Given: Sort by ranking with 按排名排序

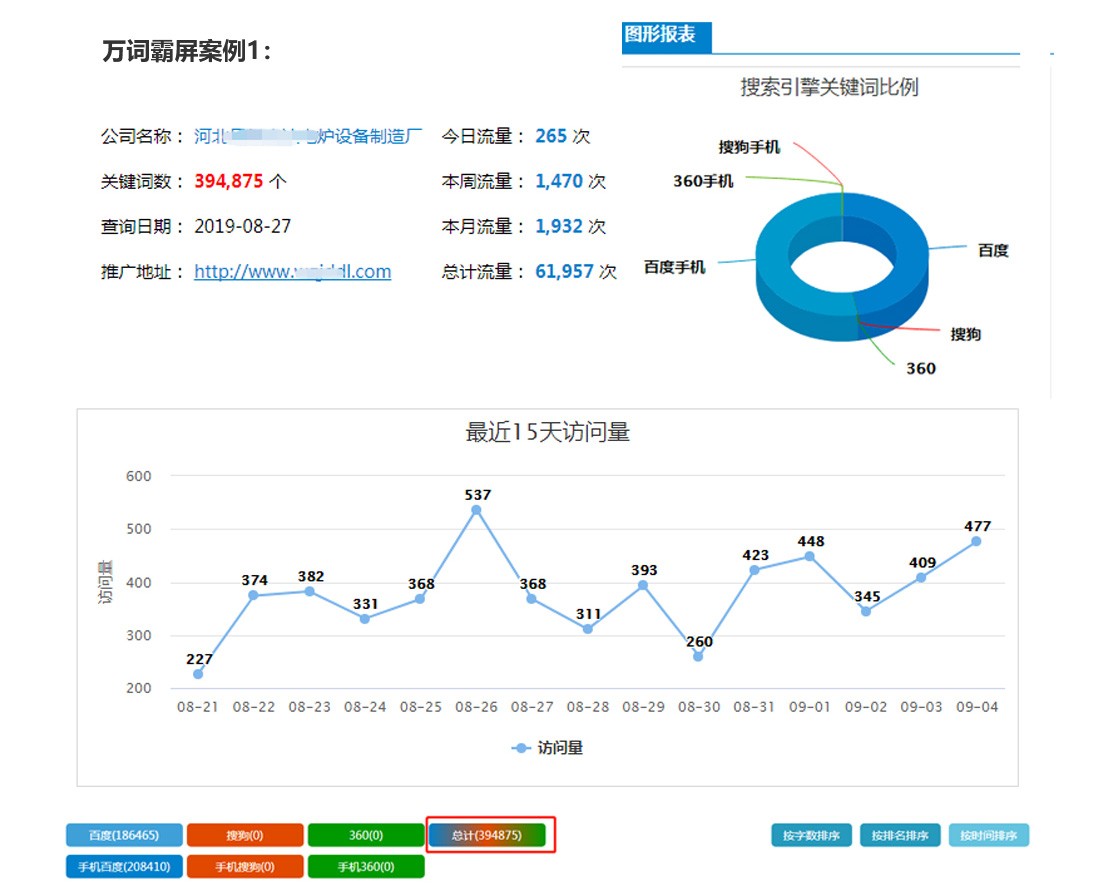Looking at the screenshot, I should click(x=900, y=835).
